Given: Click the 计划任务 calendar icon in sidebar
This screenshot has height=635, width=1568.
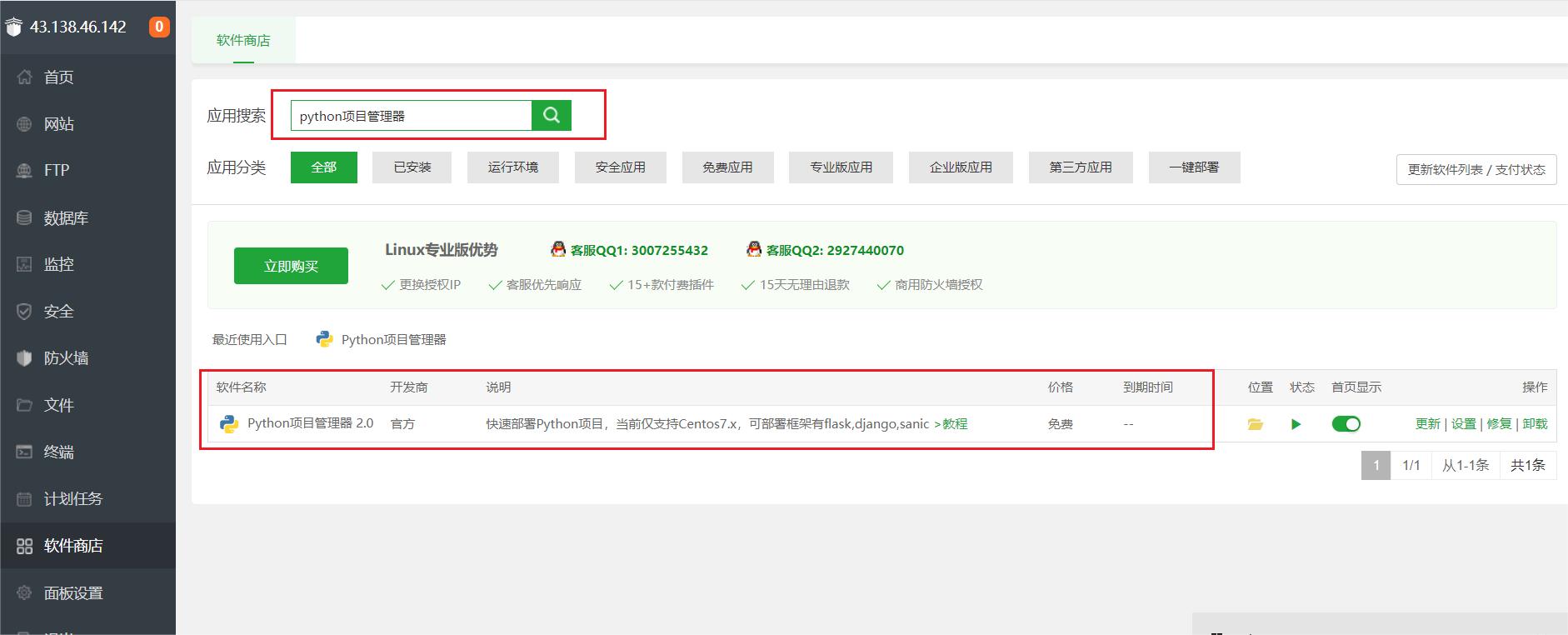Looking at the screenshot, I should 25,499.
